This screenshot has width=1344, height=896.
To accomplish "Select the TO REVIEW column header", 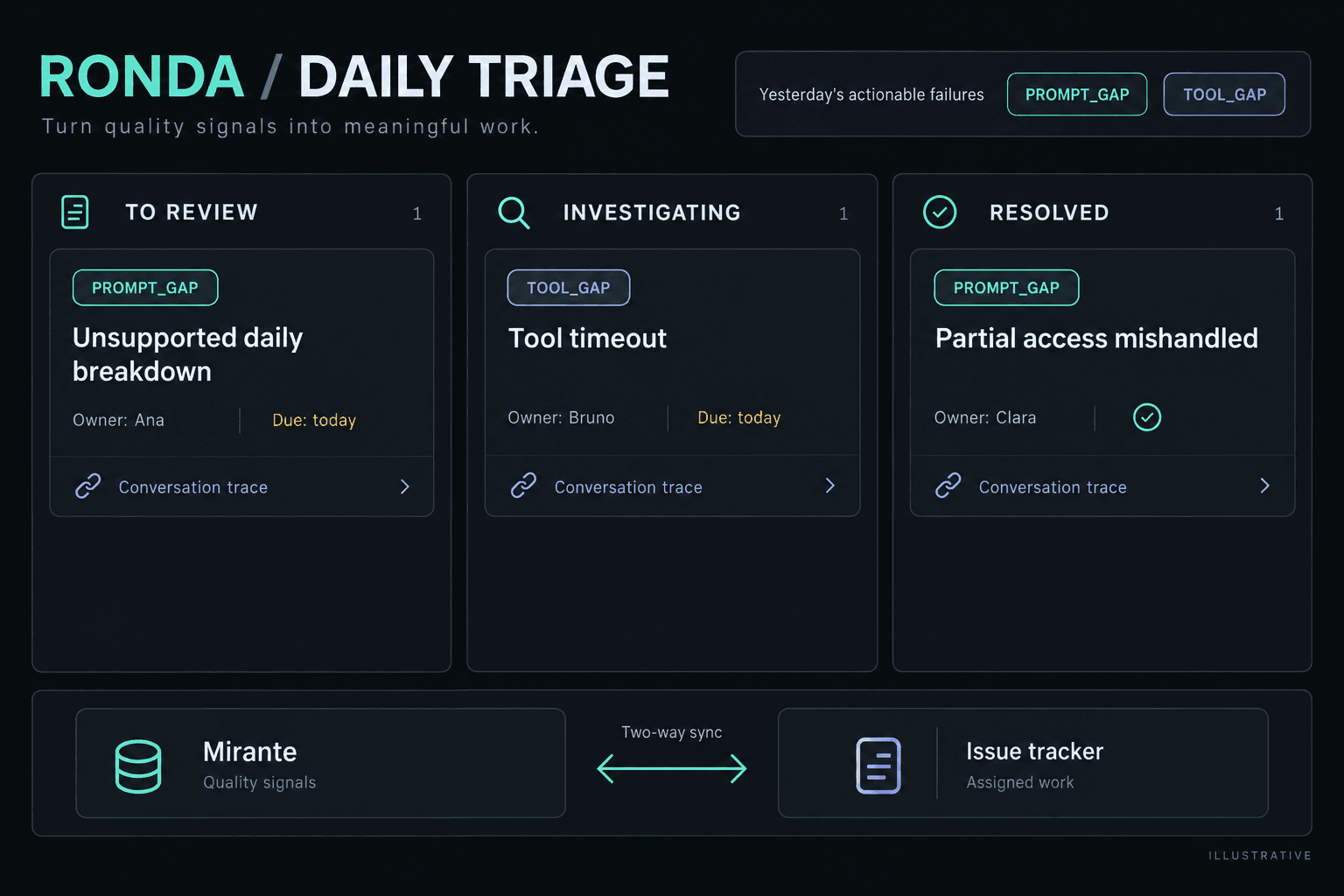I will (x=192, y=213).
